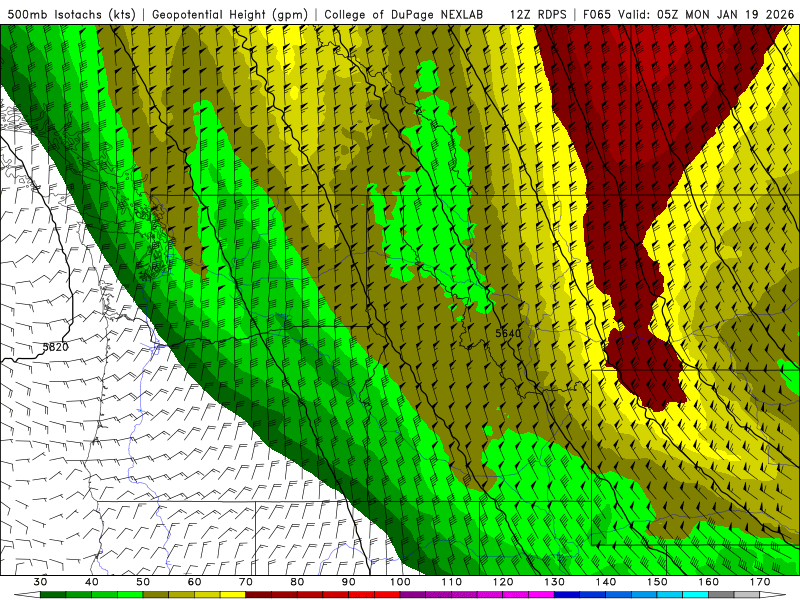Click the 90 knot scale label
The width and height of the screenshot is (800, 600).
tap(348, 582)
